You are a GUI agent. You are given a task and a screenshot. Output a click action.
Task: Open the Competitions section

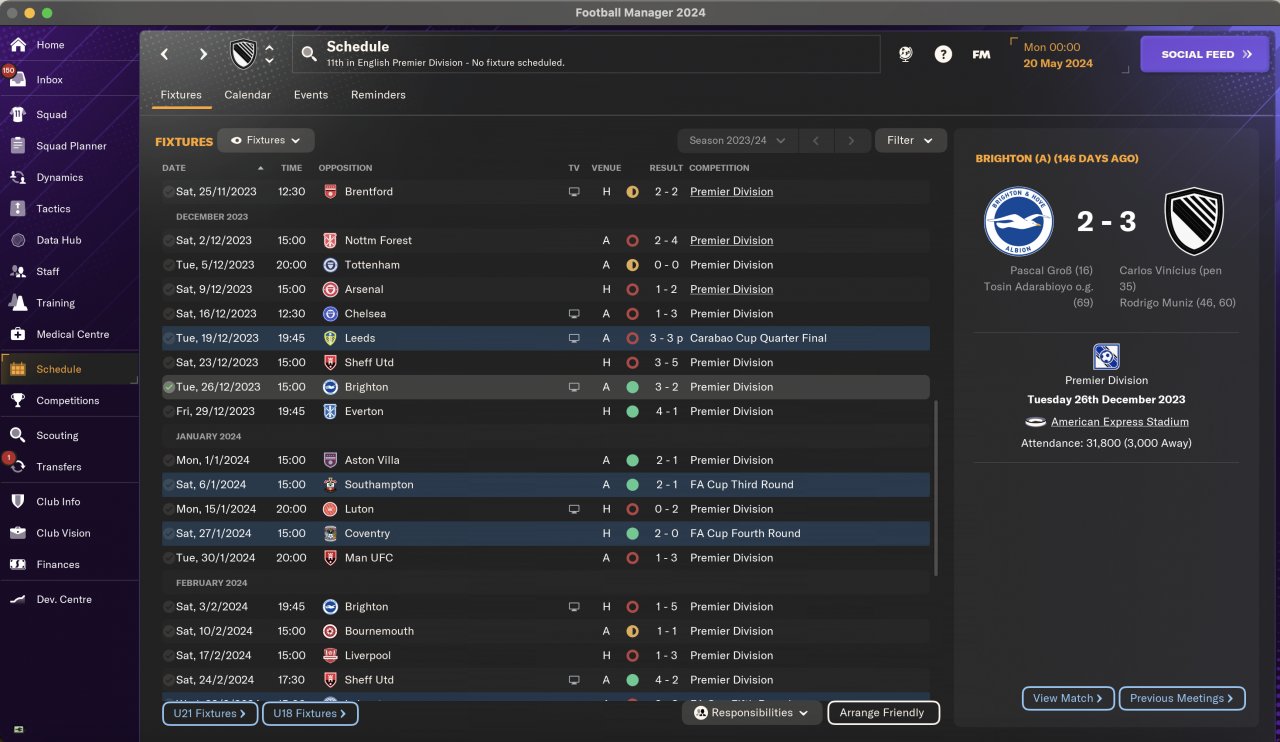(x=70, y=401)
